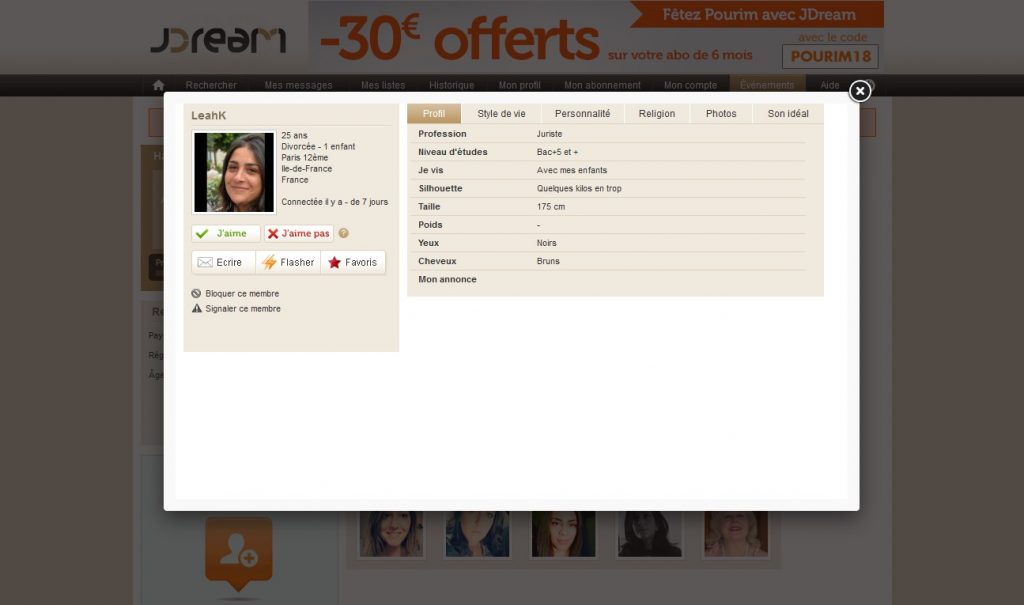Click the J'aime green checkmark button

(226, 233)
